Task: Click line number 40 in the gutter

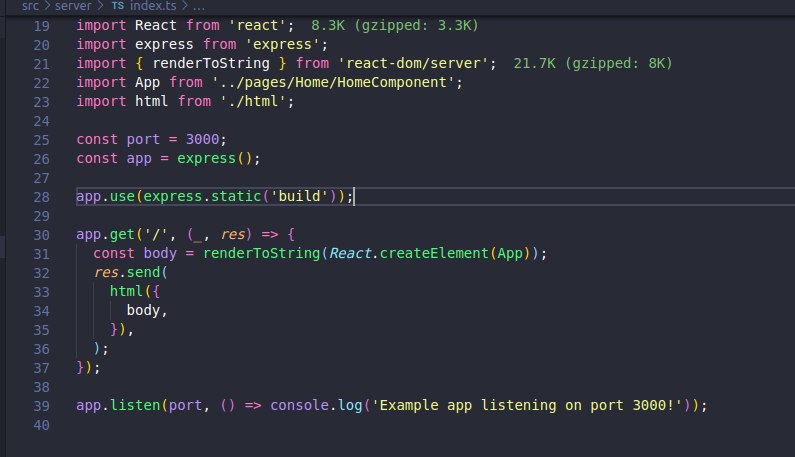Action: pos(42,425)
